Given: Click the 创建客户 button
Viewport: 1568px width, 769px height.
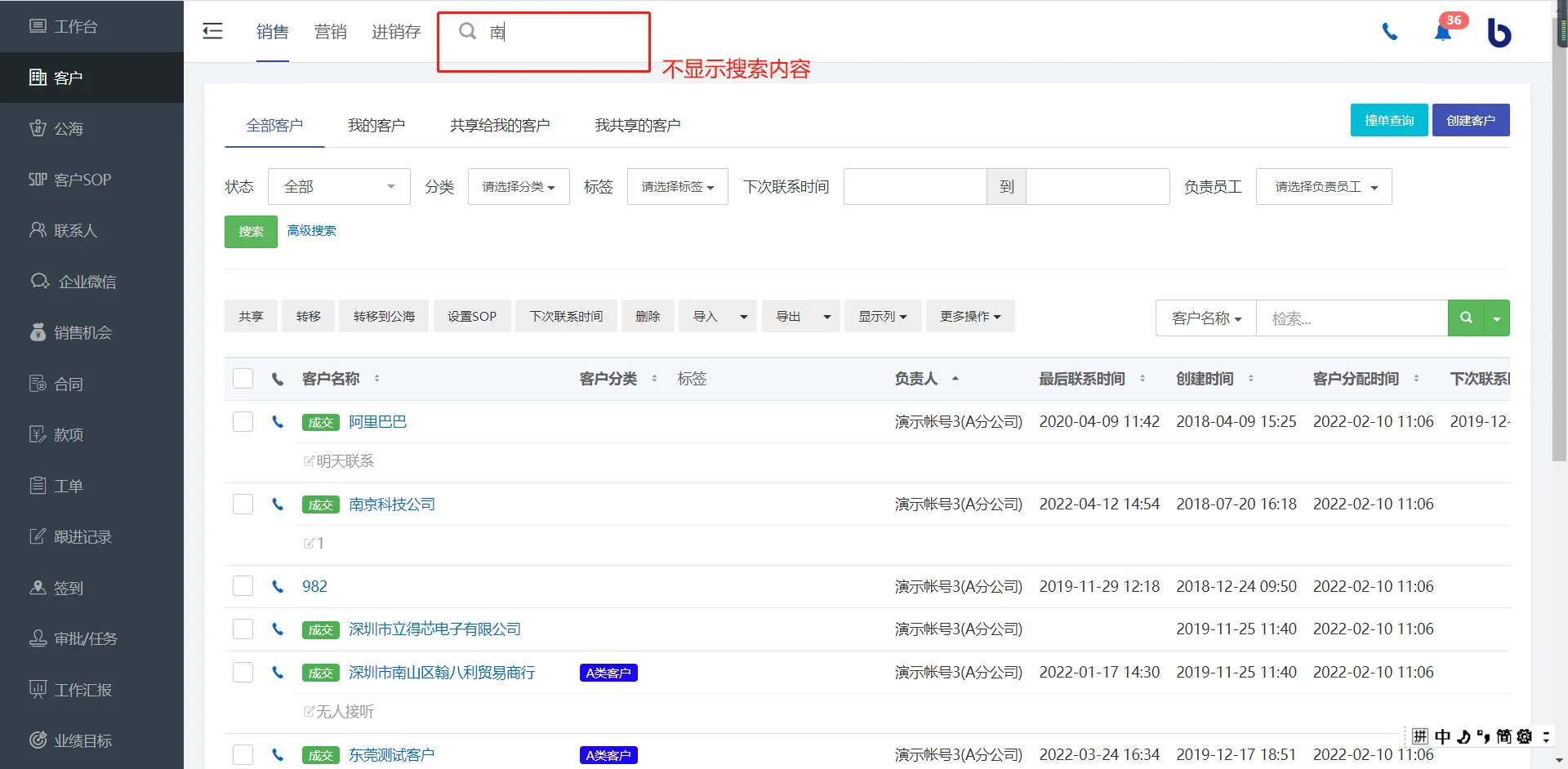Looking at the screenshot, I should (x=1471, y=120).
